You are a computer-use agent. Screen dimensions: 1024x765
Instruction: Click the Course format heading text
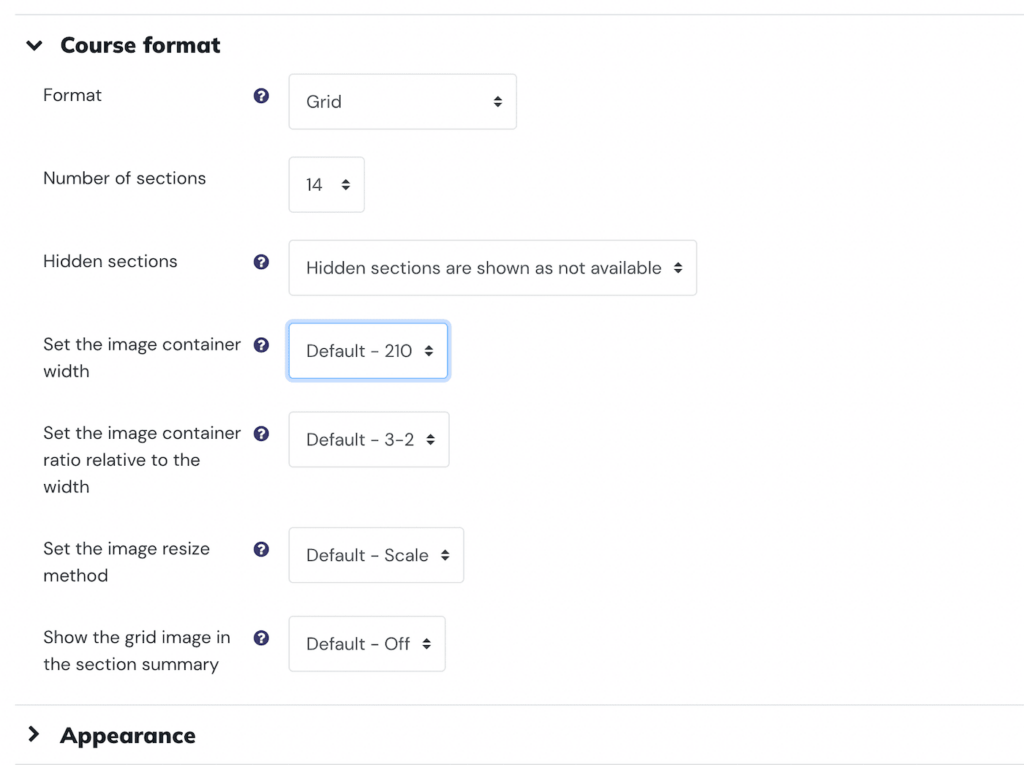point(140,46)
